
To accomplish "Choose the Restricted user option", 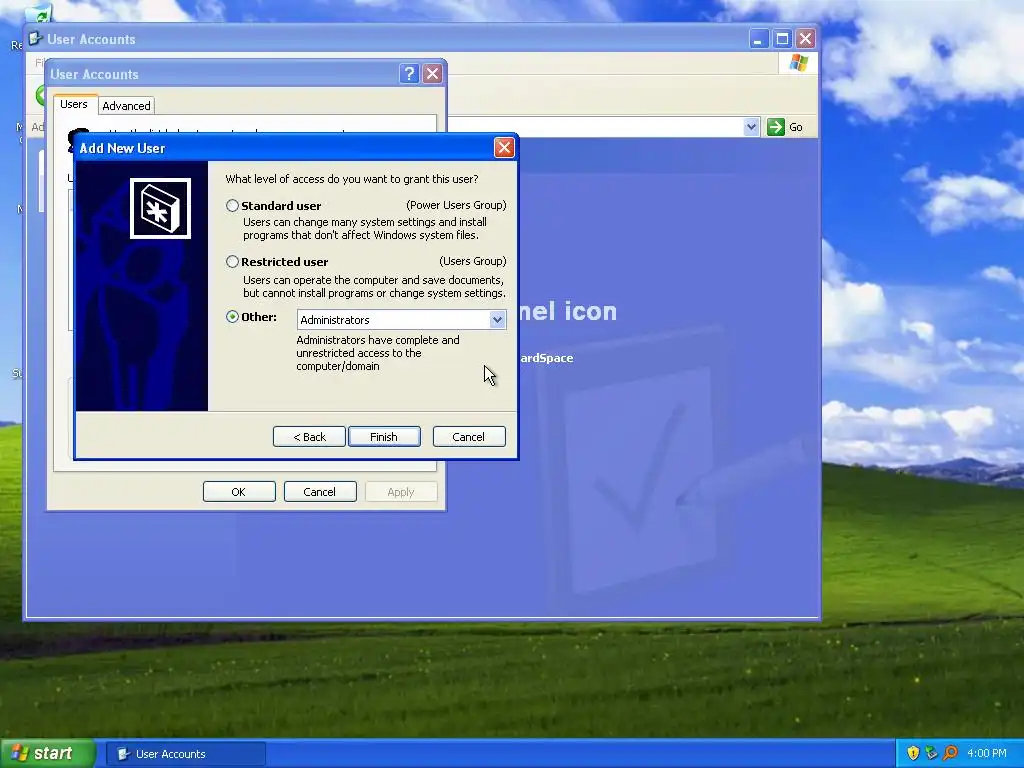I will click(x=232, y=262).
